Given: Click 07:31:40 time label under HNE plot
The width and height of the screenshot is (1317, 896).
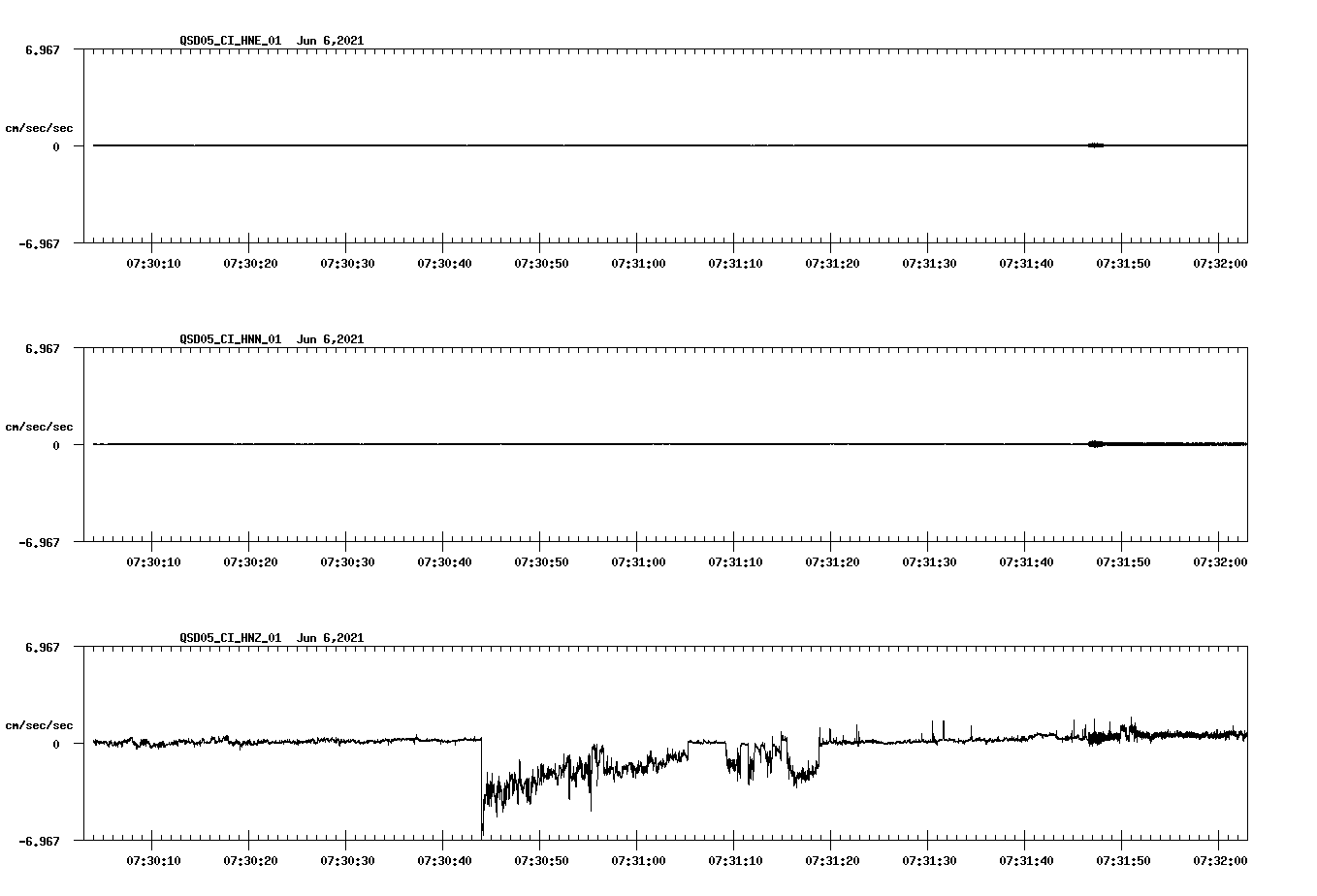Looking at the screenshot, I should coord(1026,263).
